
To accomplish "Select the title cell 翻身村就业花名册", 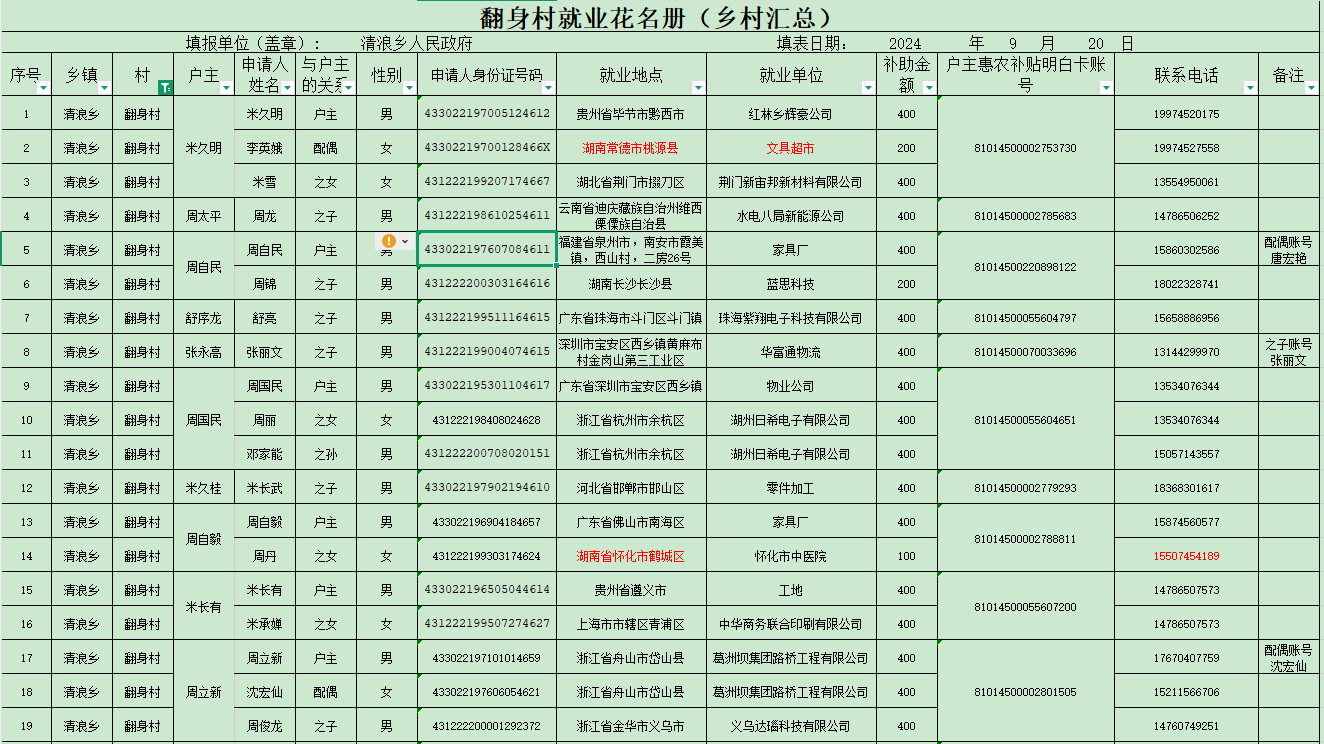I will click(x=659, y=17).
